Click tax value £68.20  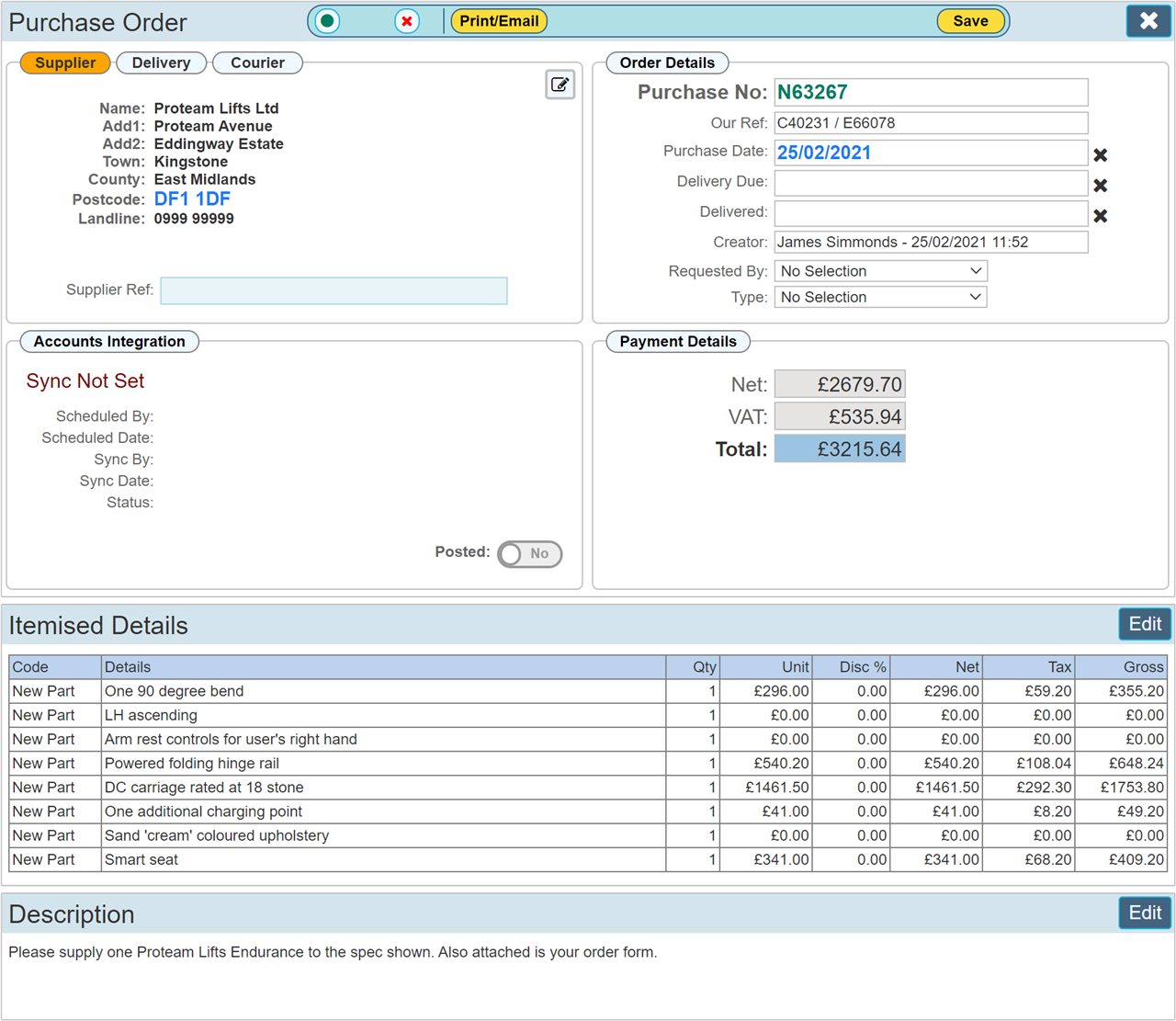[1048, 859]
